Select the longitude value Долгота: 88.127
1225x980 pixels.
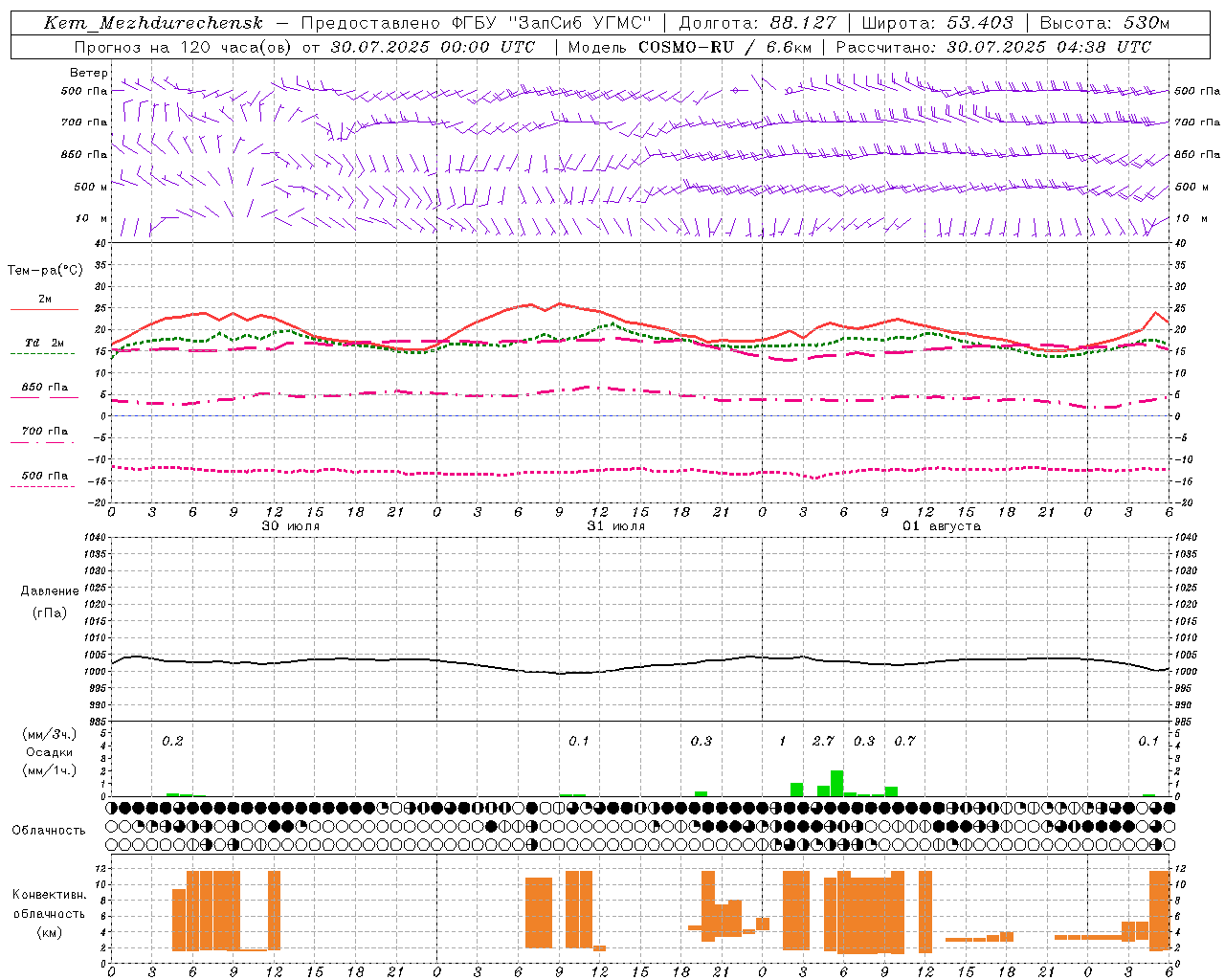tap(757, 23)
